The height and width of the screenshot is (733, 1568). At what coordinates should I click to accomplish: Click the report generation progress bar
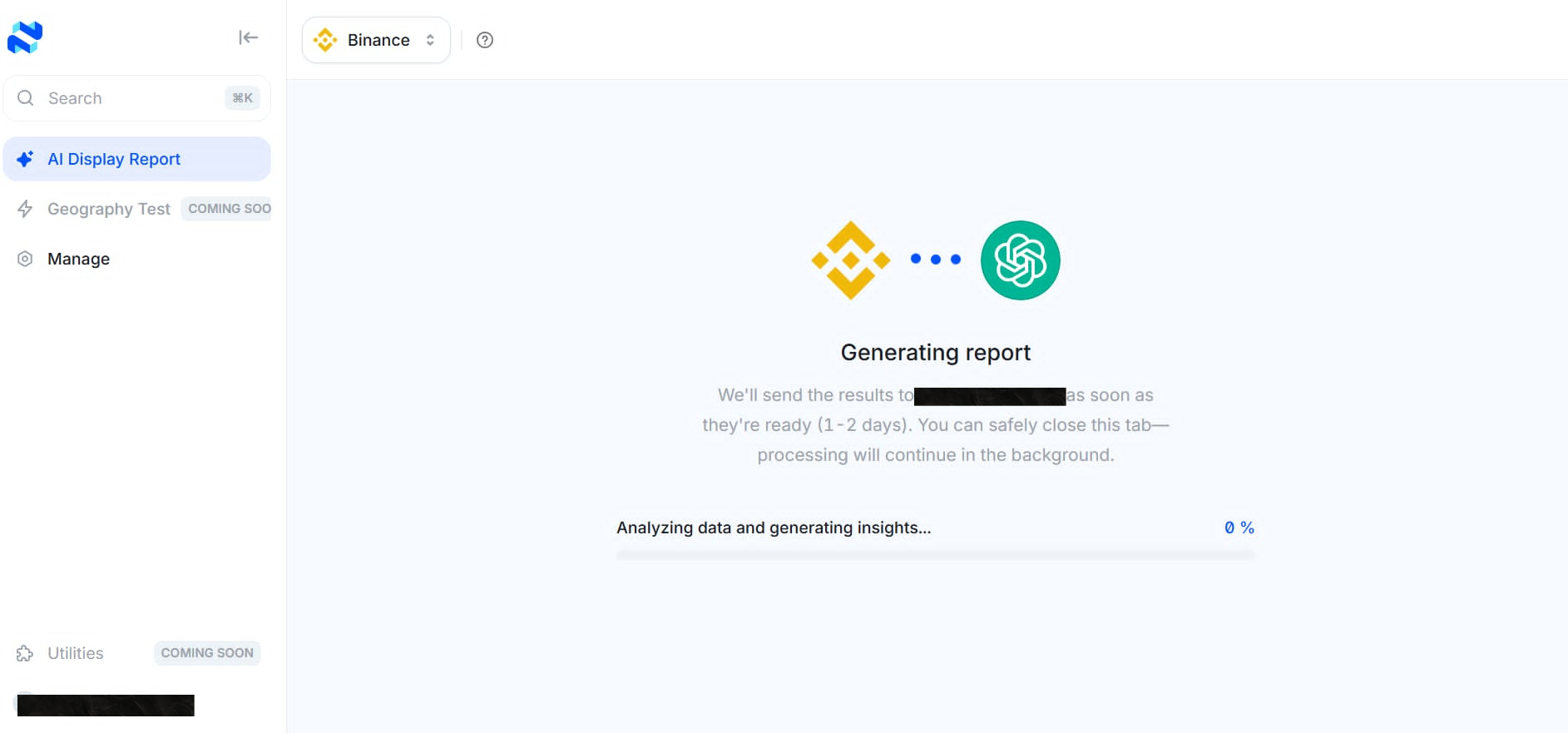pyautogui.click(x=935, y=552)
